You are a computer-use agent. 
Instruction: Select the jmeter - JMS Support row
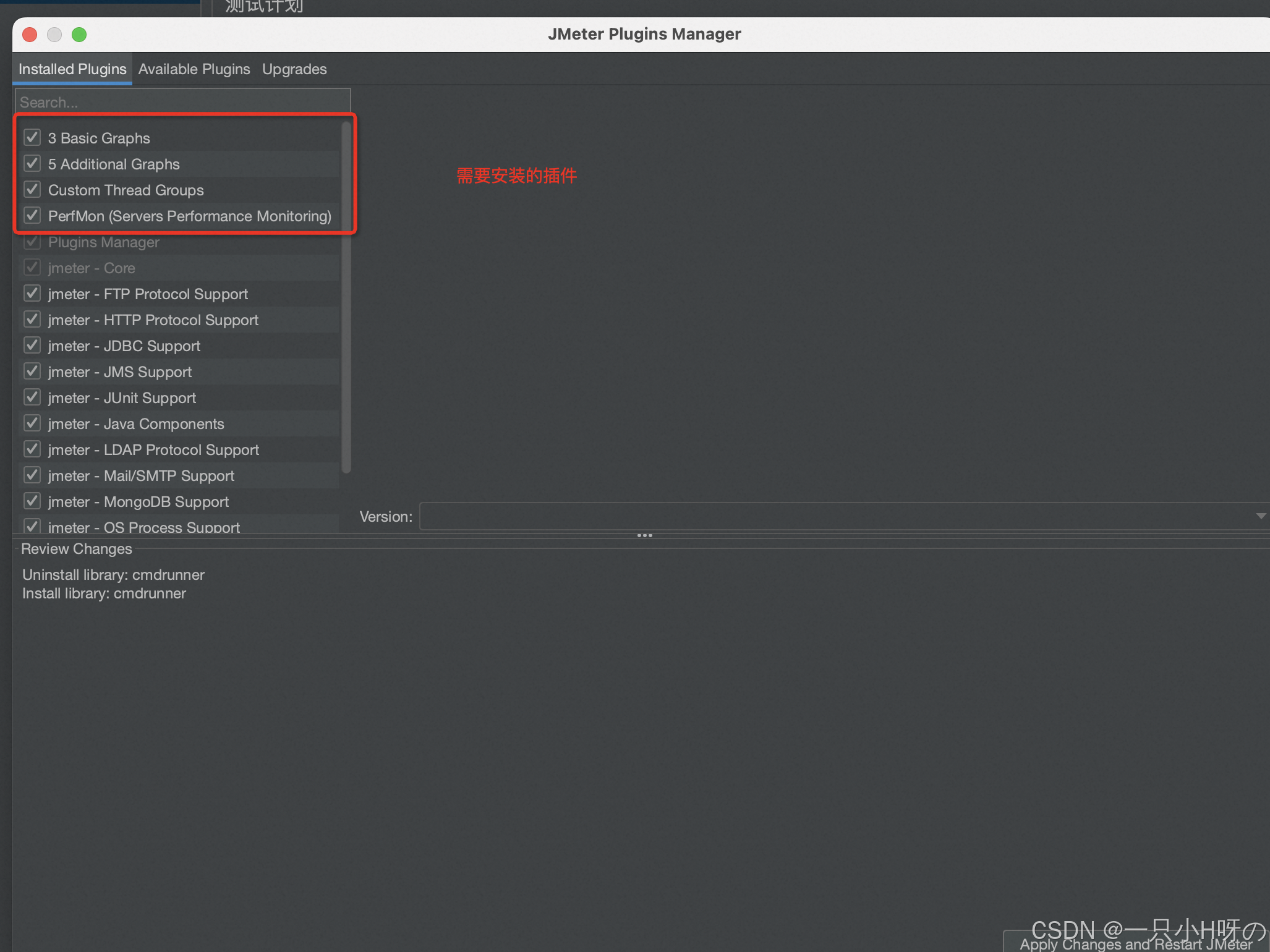[179, 372]
